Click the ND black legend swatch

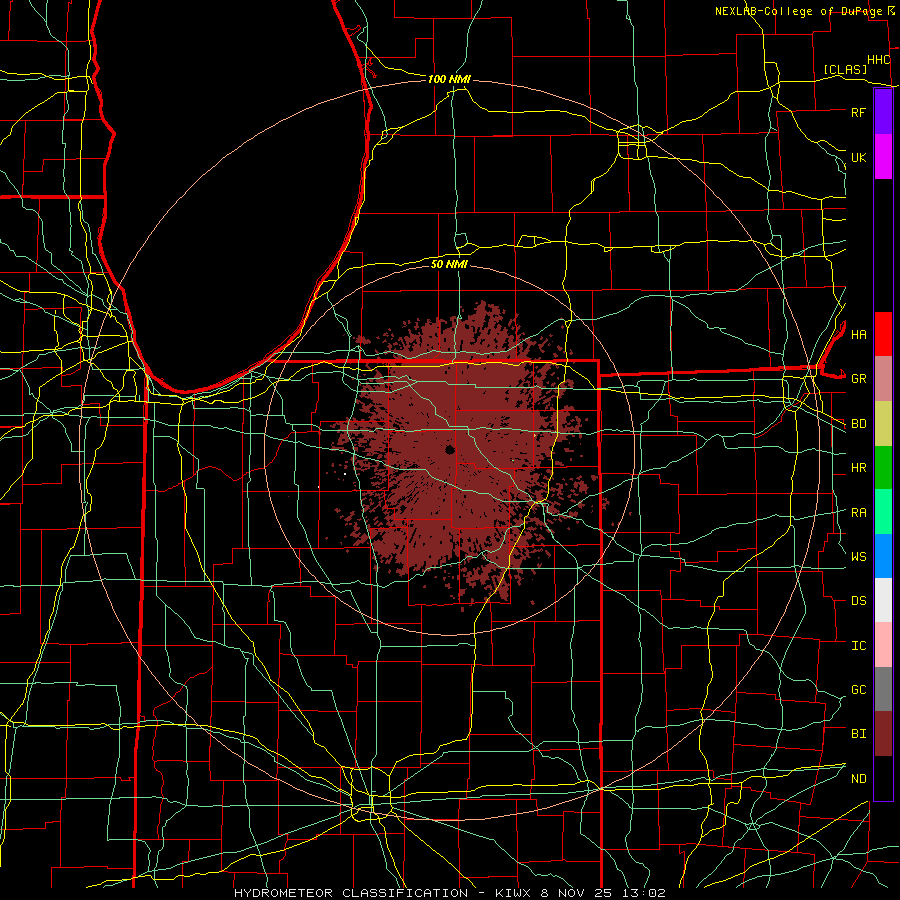click(x=883, y=778)
